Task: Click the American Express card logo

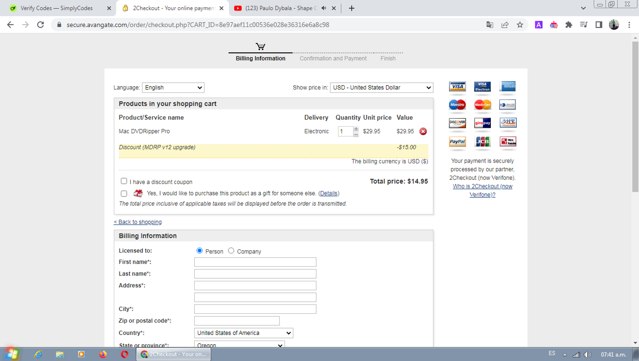Action: click(x=508, y=86)
